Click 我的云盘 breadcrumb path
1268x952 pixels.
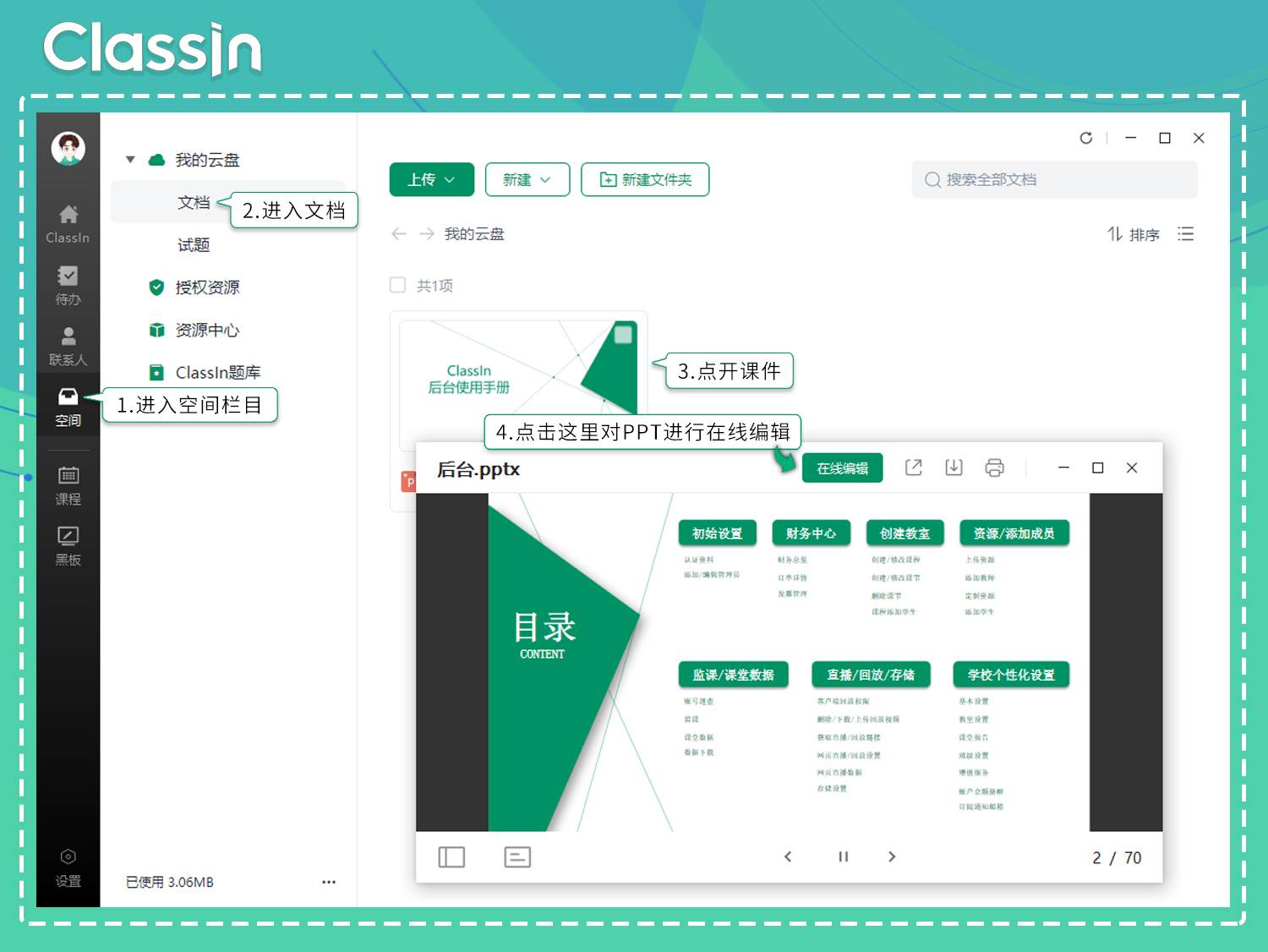[474, 234]
